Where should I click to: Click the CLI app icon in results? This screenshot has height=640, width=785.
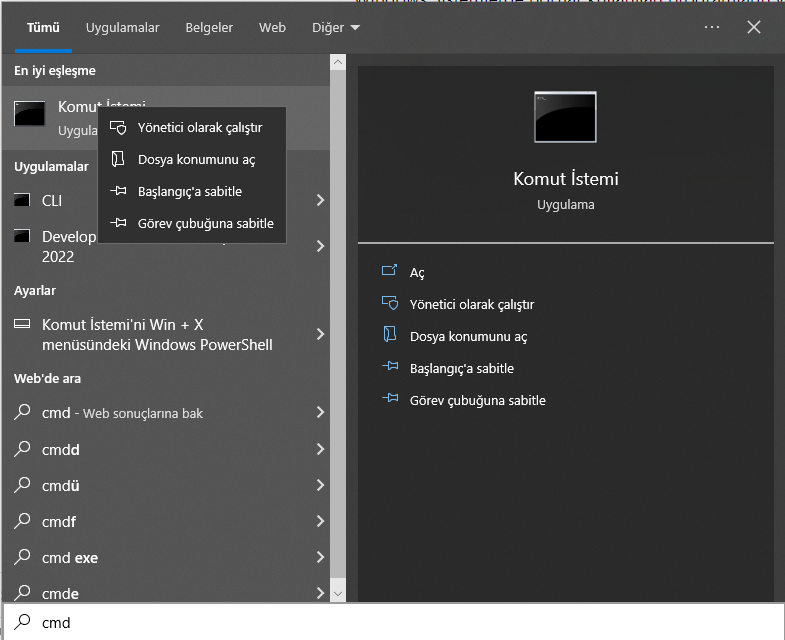pyautogui.click(x=22, y=201)
